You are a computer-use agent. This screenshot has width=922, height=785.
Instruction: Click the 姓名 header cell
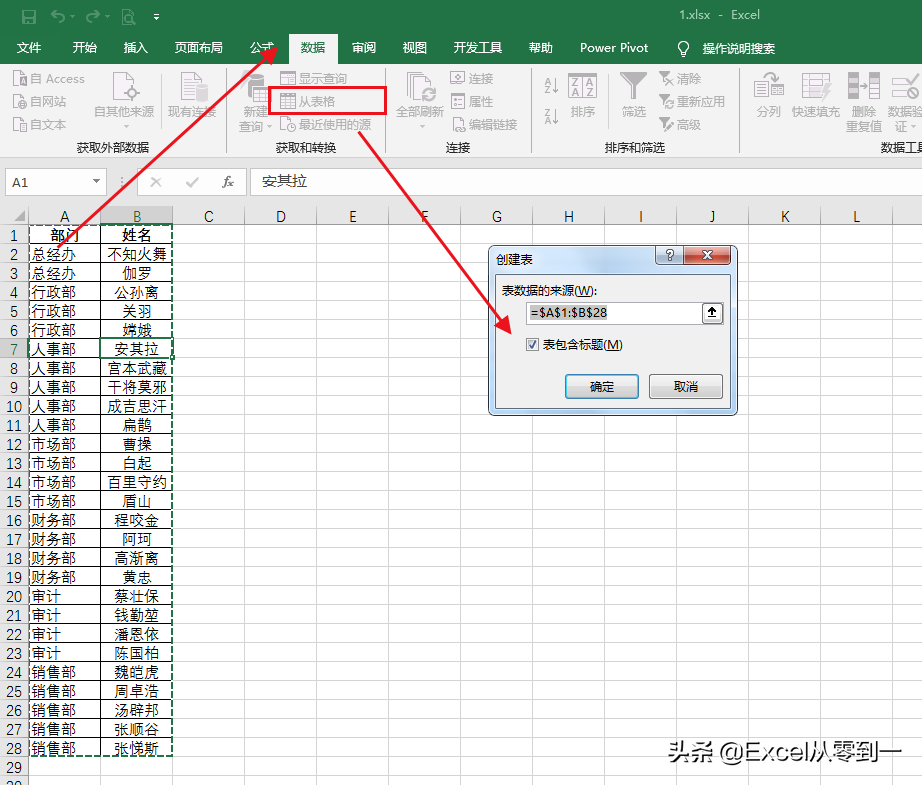[x=136, y=235]
